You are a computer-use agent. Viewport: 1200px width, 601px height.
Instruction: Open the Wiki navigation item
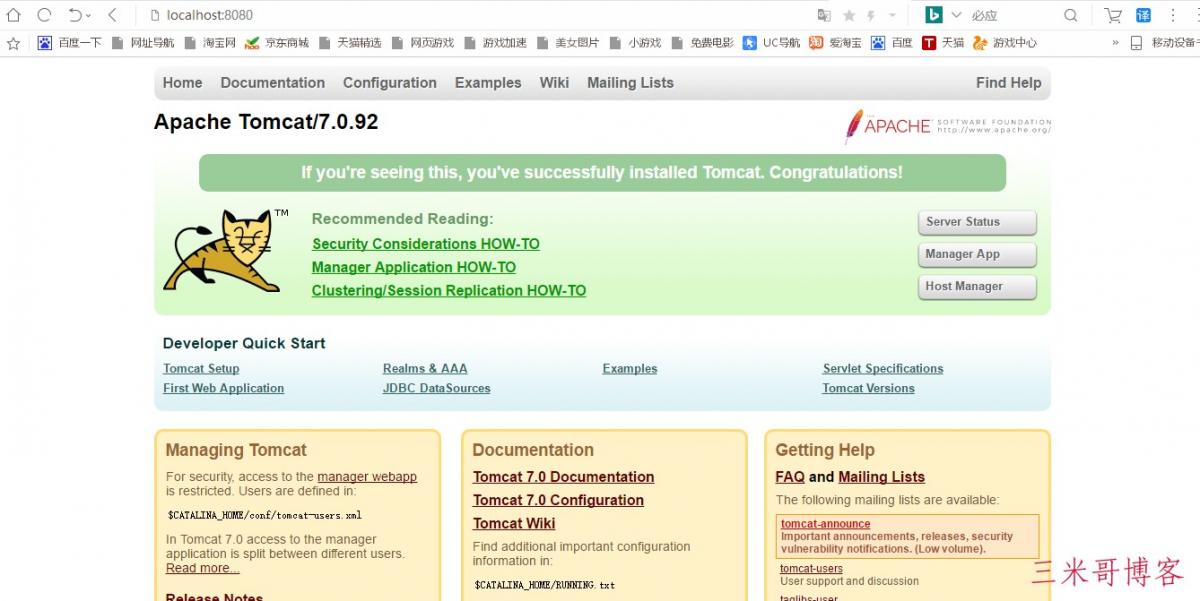pos(554,83)
